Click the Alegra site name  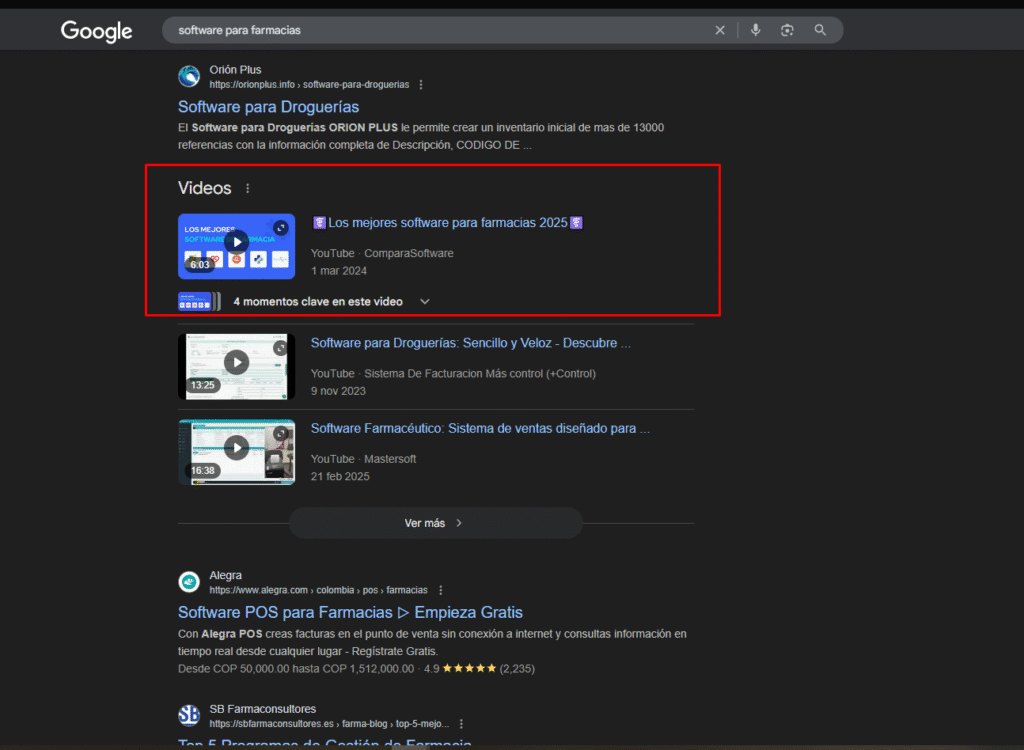click(225, 576)
